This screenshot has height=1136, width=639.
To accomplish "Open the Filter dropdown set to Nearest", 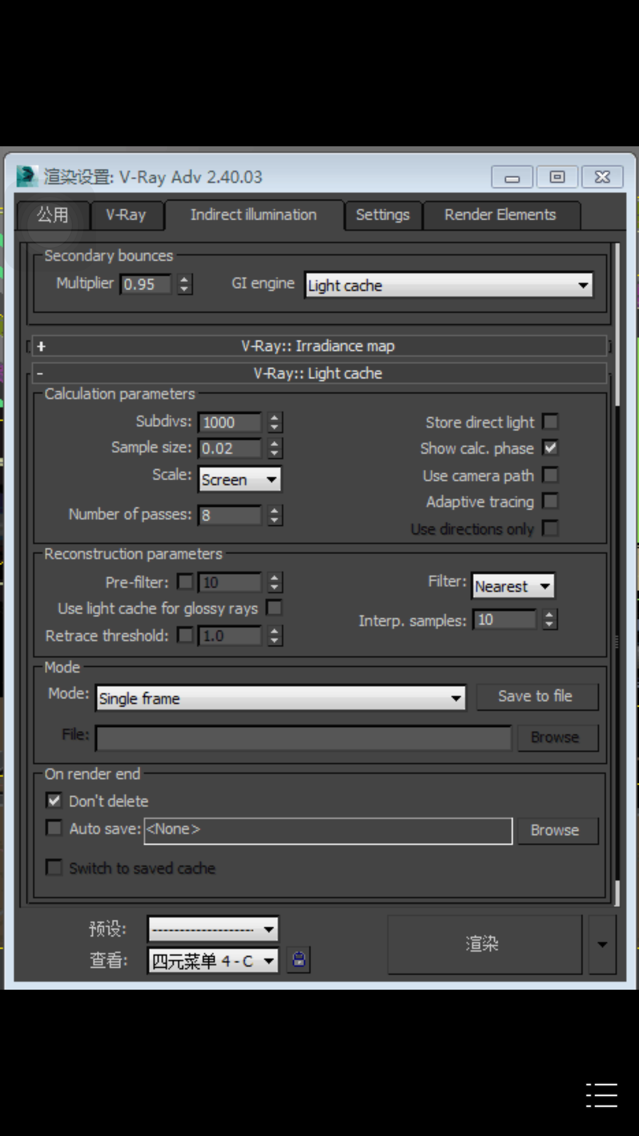I will [x=513, y=586].
